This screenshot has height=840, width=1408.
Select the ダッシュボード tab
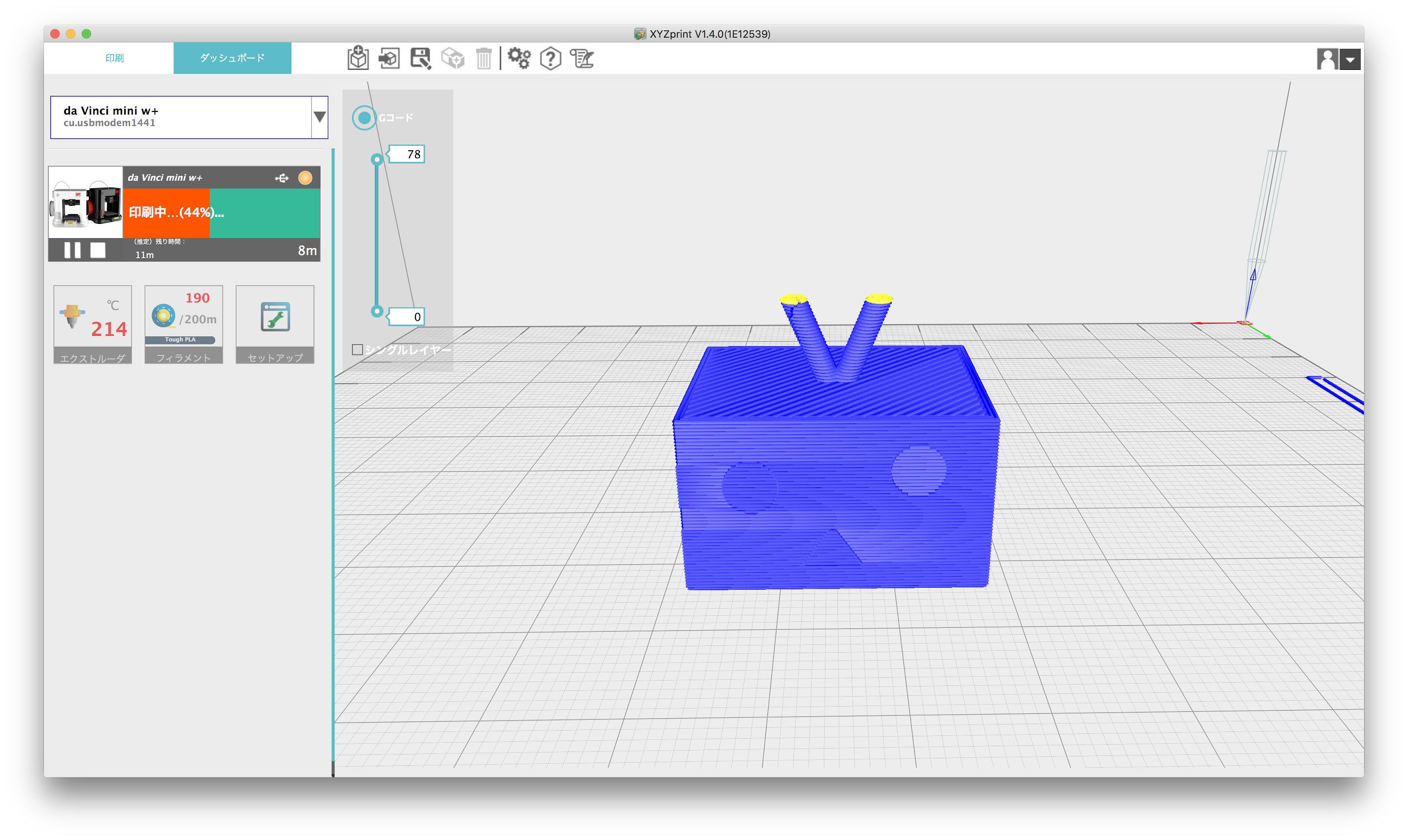pyautogui.click(x=232, y=58)
